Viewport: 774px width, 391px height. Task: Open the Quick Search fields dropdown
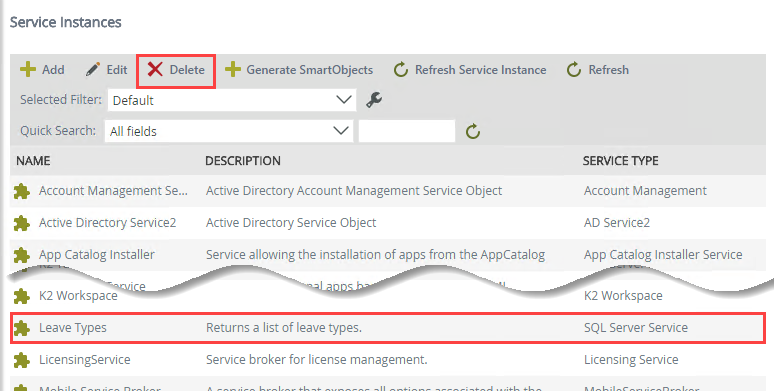pyautogui.click(x=229, y=131)
